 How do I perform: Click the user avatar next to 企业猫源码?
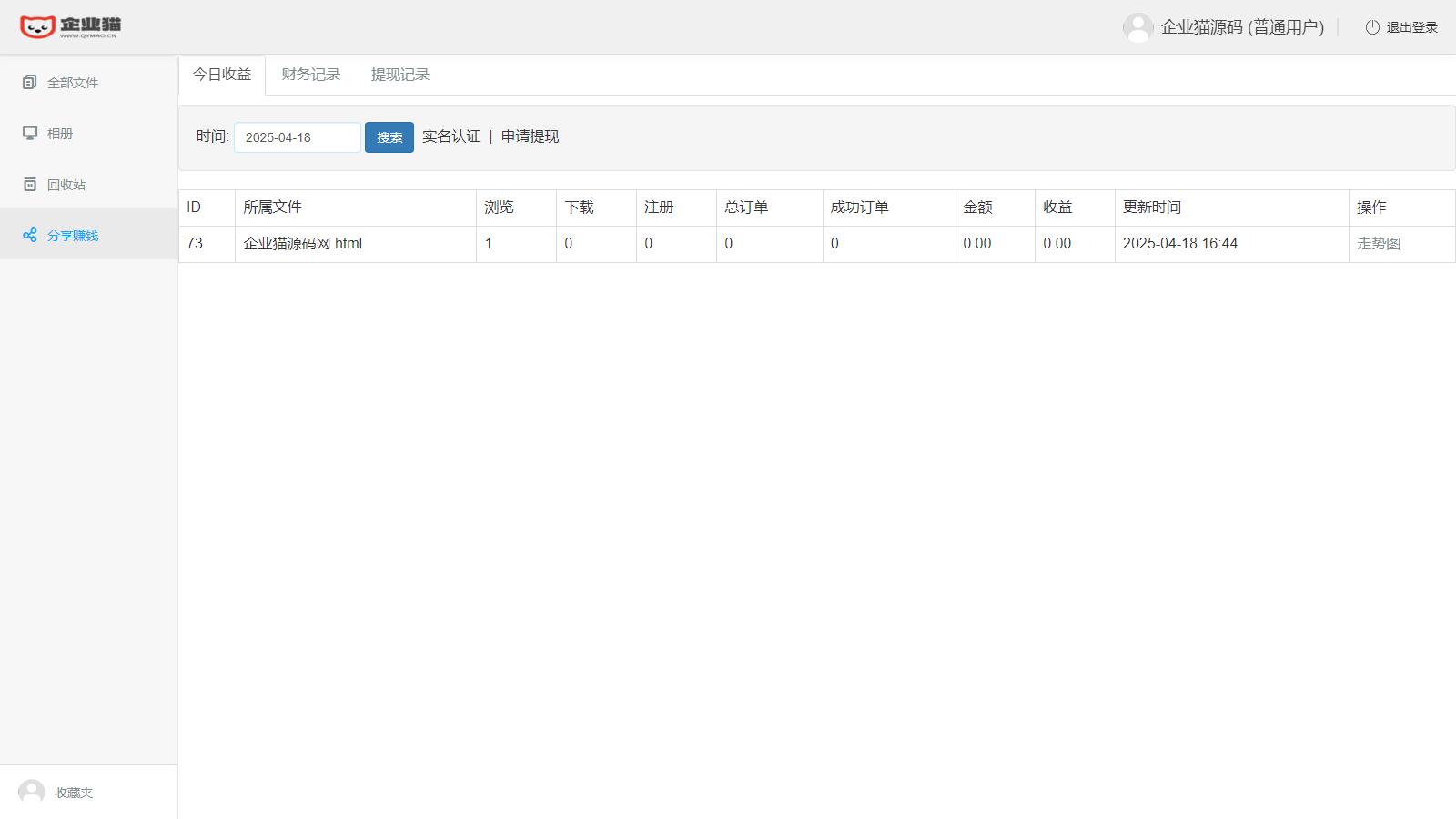pyautogui.click(x=1137, y=27)
